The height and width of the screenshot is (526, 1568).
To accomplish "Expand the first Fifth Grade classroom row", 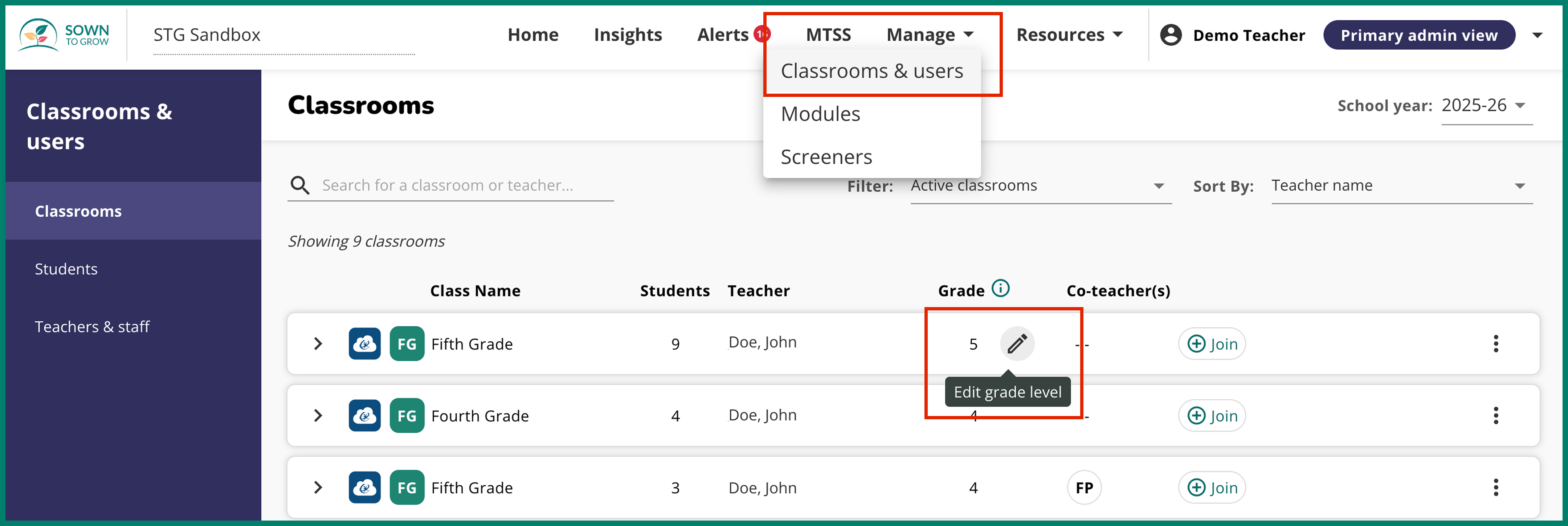I will coord(318,344).
